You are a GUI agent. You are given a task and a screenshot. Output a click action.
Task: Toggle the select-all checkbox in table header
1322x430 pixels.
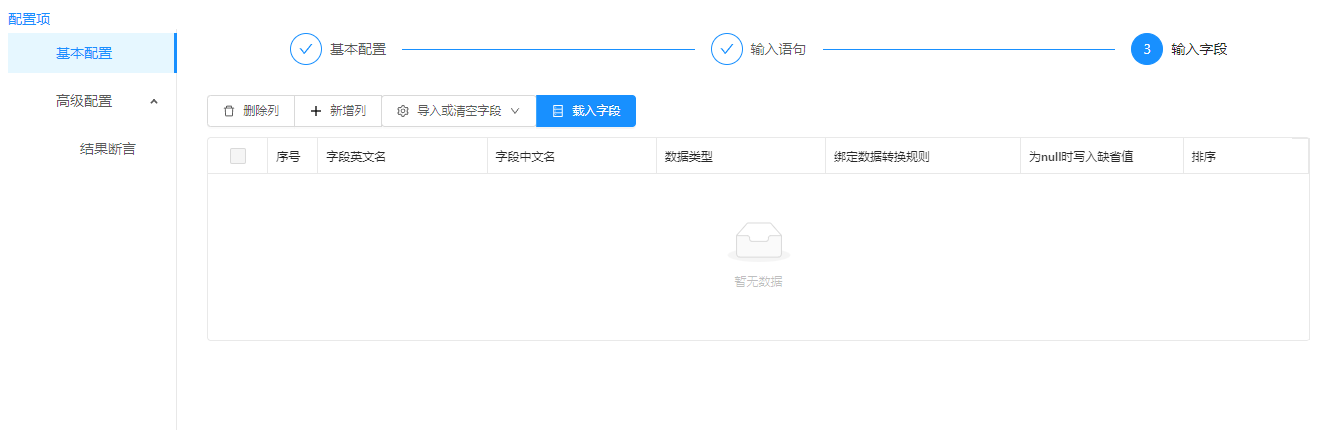[x=238, y=156]
